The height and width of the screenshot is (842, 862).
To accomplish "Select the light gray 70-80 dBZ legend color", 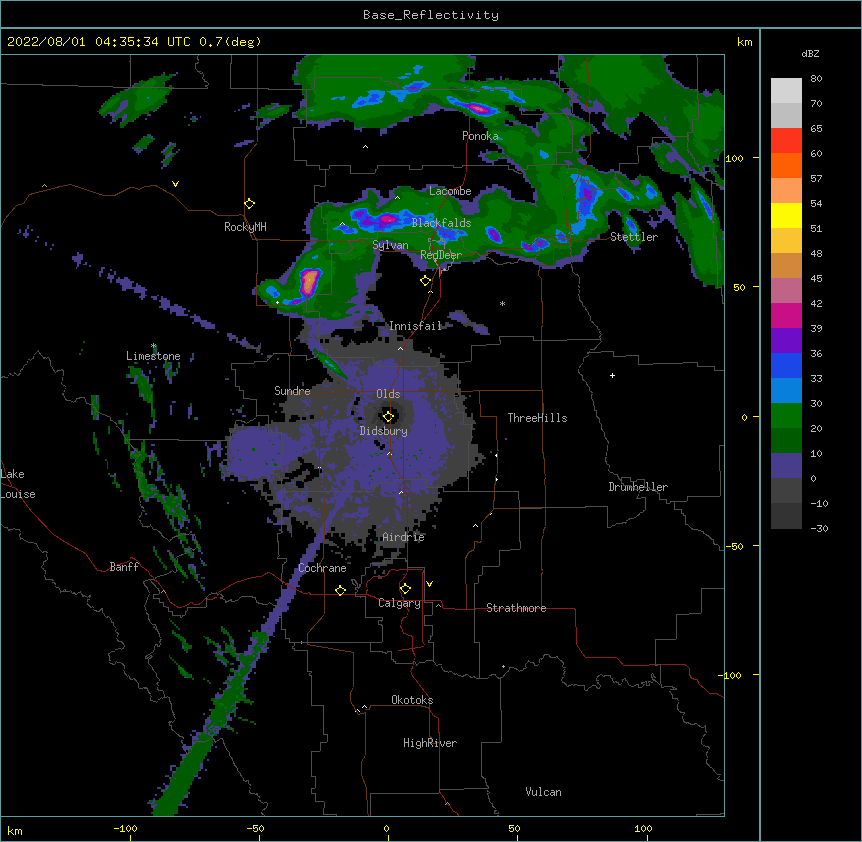I will point(786,90).
